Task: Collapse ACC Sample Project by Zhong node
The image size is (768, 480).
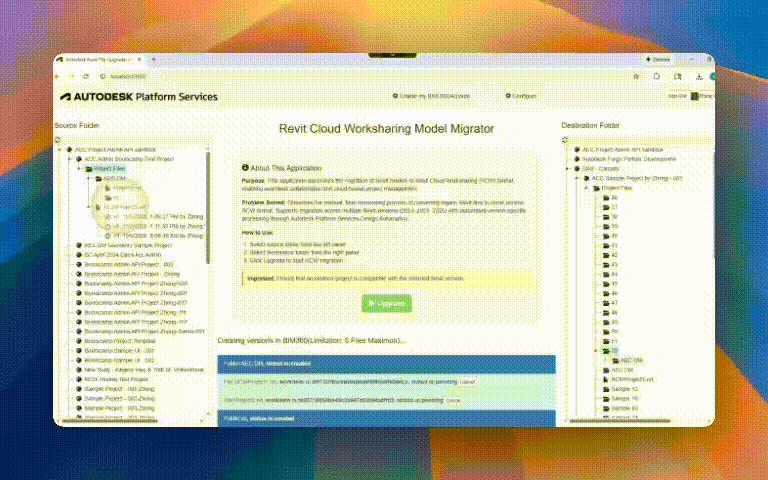Action: tap(579, 178)
